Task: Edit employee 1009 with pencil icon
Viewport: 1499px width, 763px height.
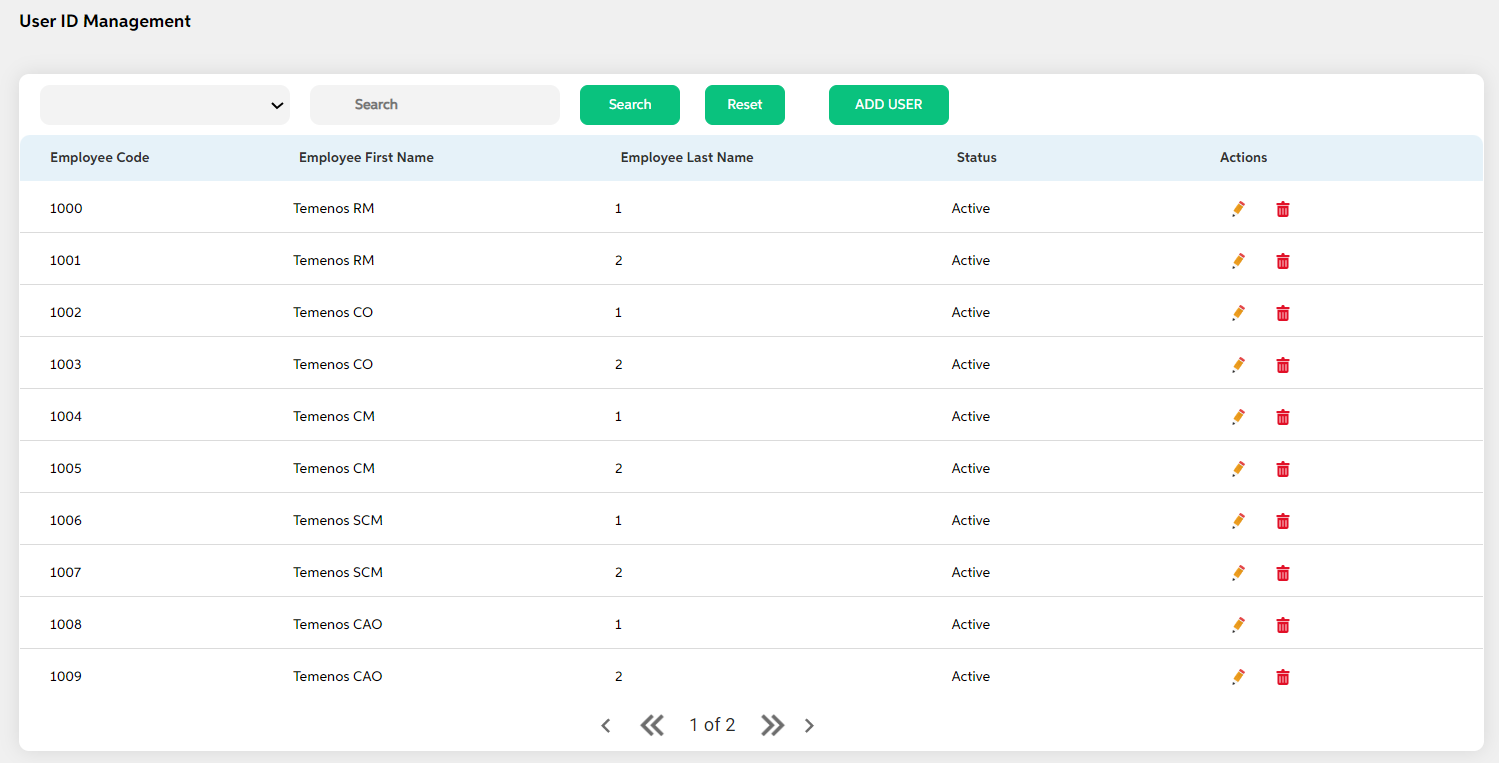Action: (x=1238, y=676)
